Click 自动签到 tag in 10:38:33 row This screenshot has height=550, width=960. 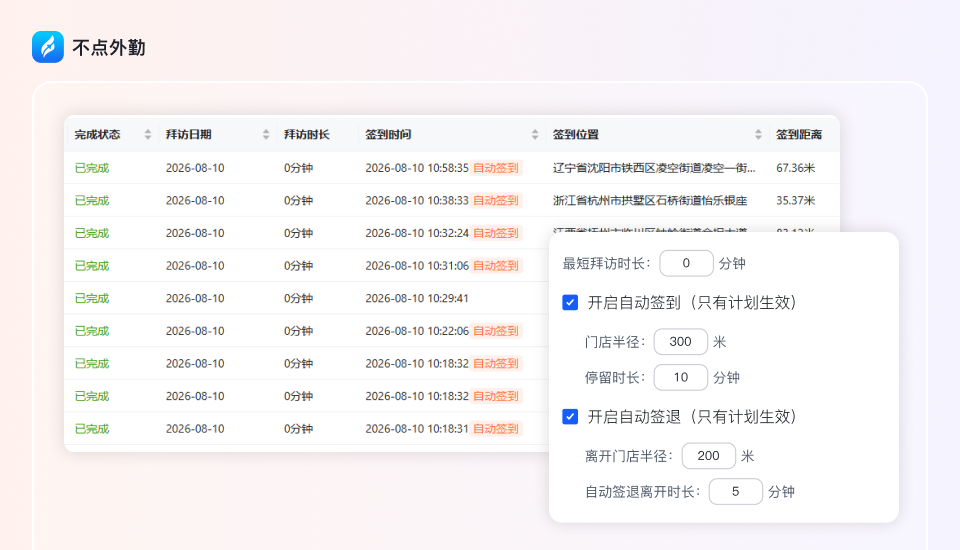[x=496, y=200]
